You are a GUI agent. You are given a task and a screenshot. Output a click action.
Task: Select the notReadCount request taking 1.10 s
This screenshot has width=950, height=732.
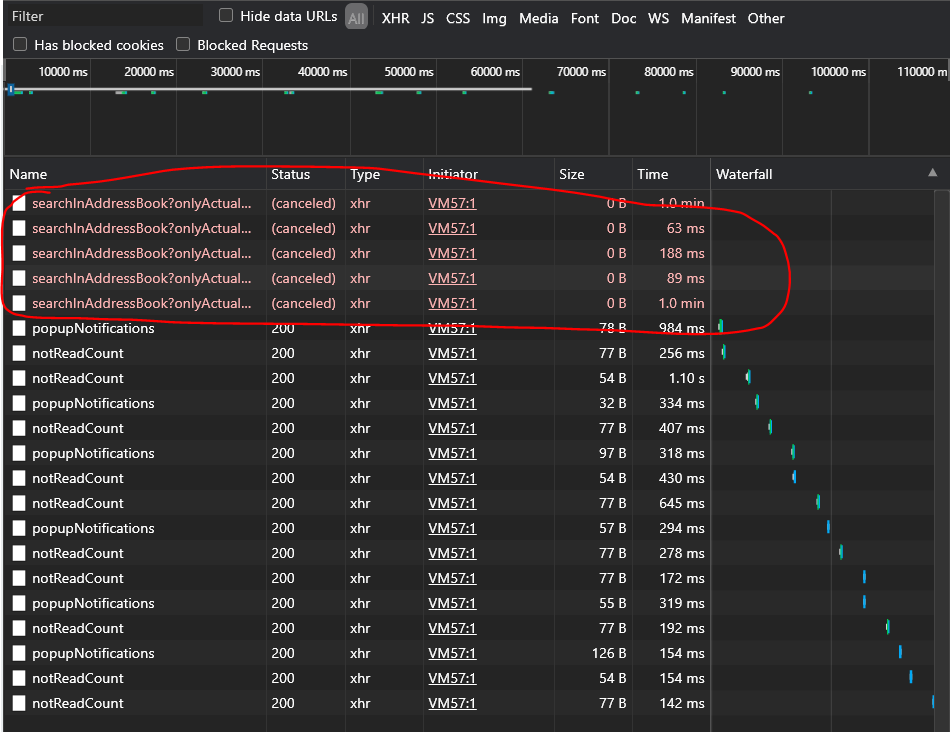78,378
